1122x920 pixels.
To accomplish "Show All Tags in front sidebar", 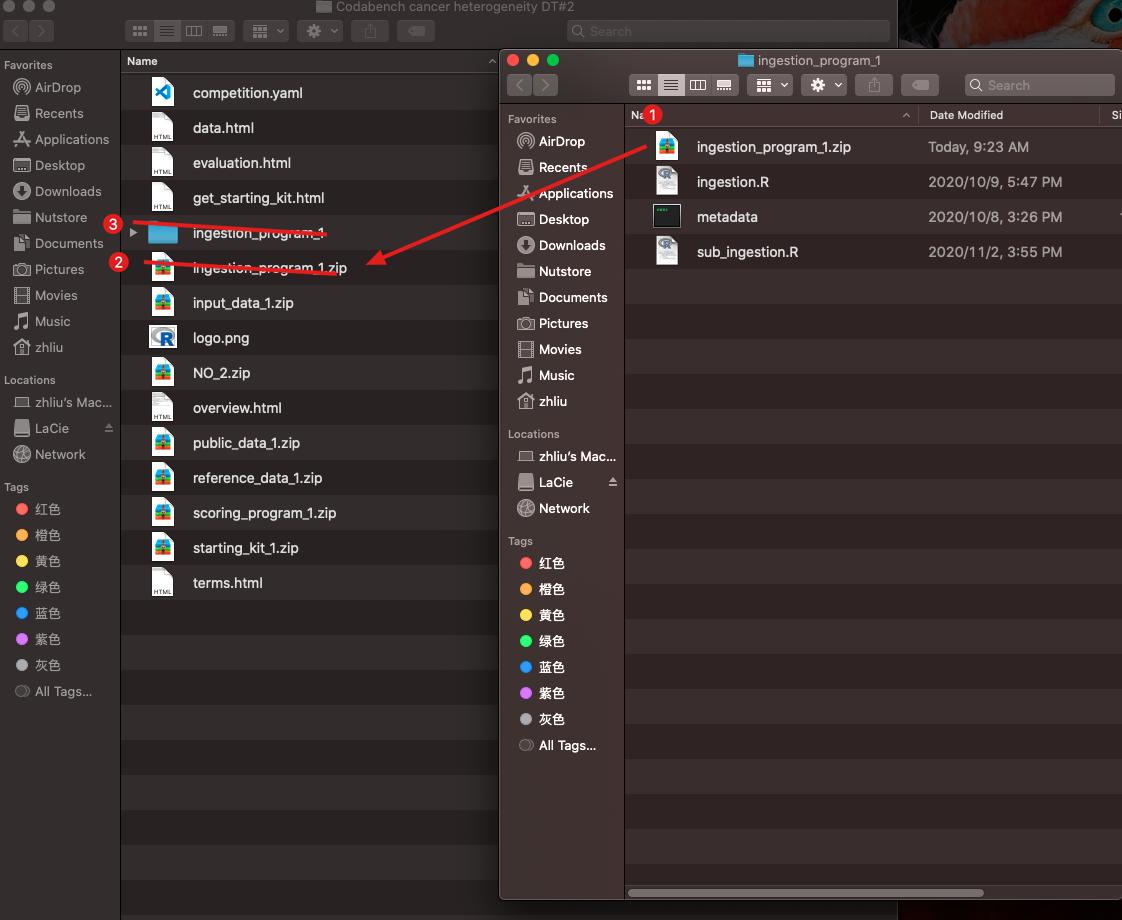I will (566, 745).
